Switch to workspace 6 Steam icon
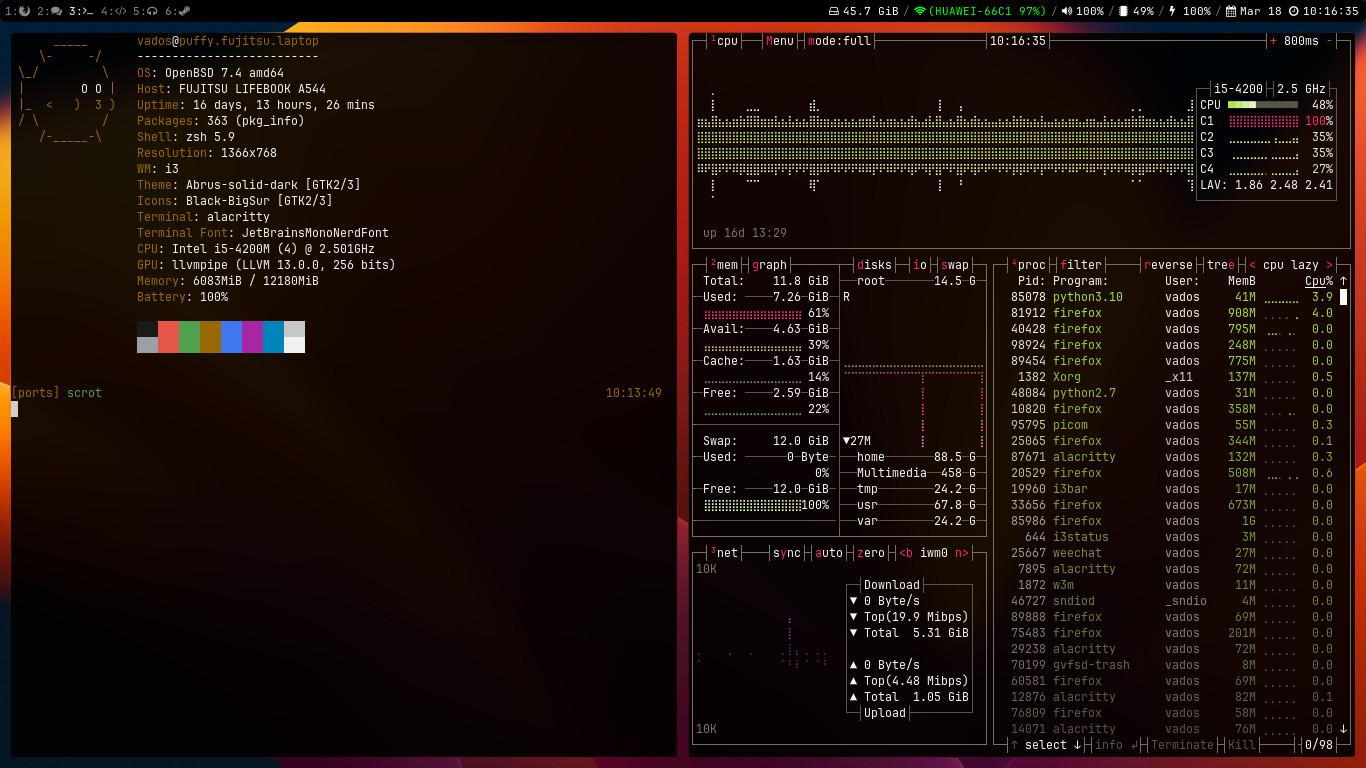Screen dimensions: 1366x768 point(184,11)
